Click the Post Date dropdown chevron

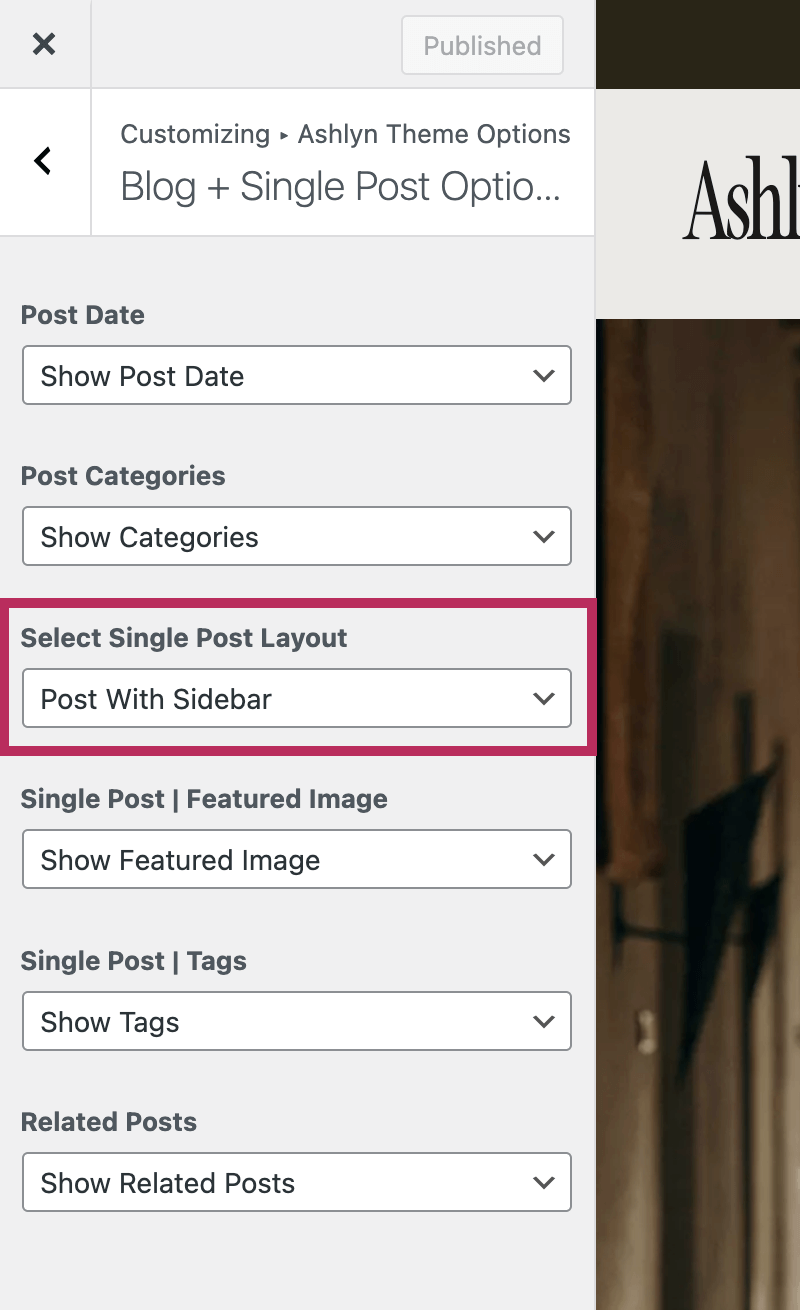tap(544, 375)
